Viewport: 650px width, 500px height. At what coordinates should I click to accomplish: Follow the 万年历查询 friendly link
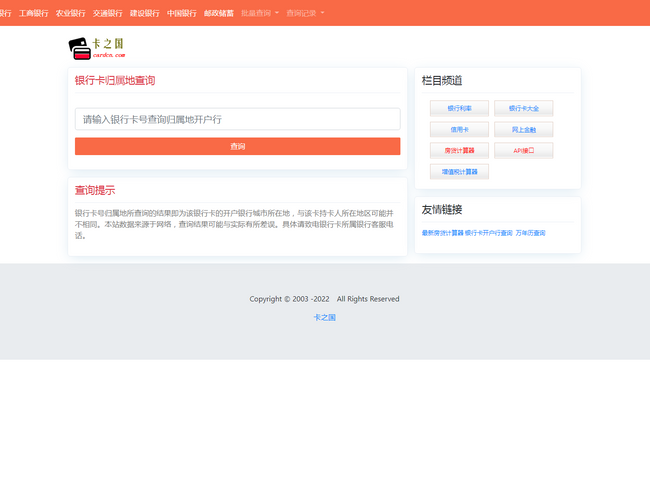(x=530, y=233)
